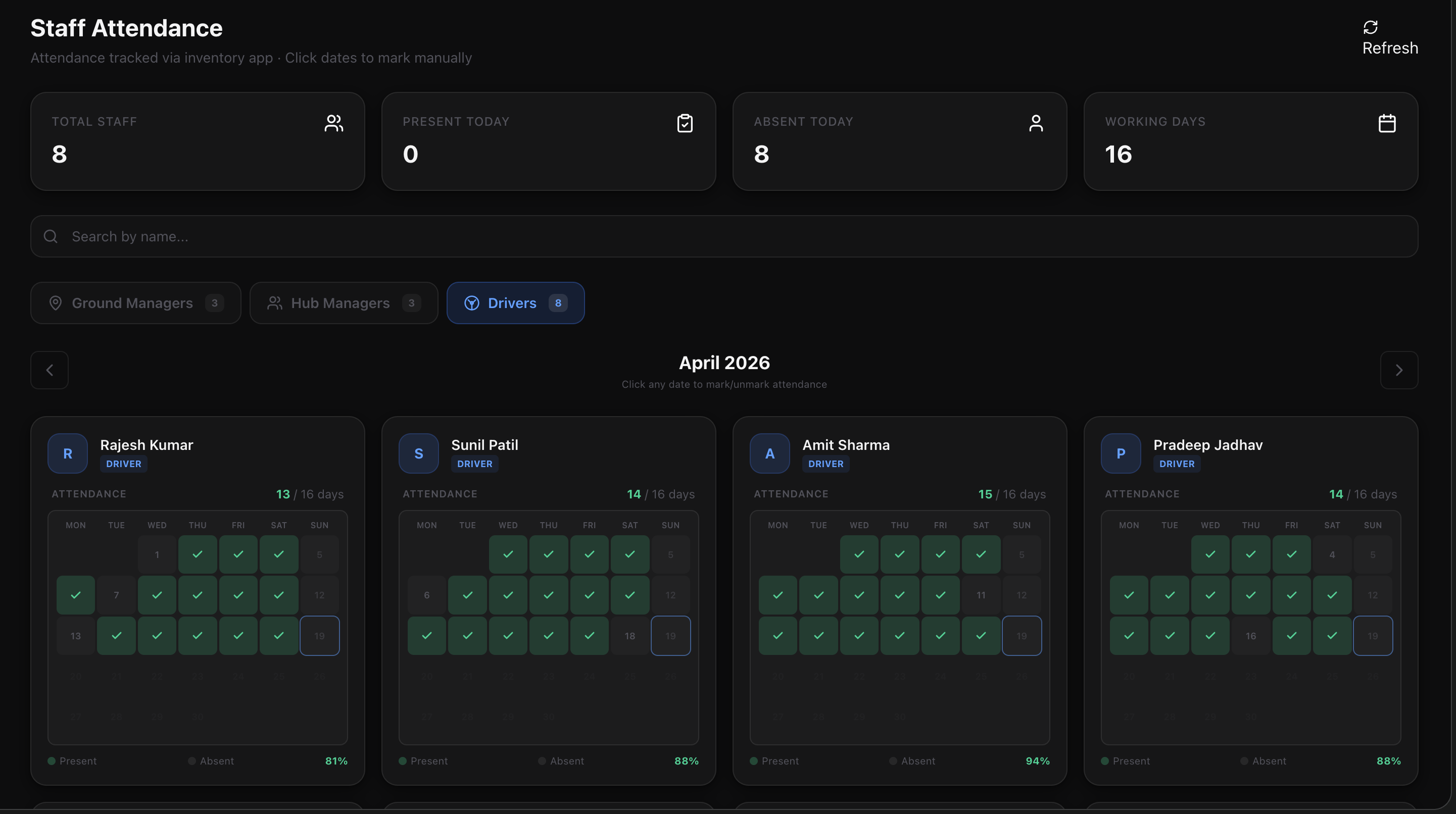Select the Drivers tab

pos(515,303)
